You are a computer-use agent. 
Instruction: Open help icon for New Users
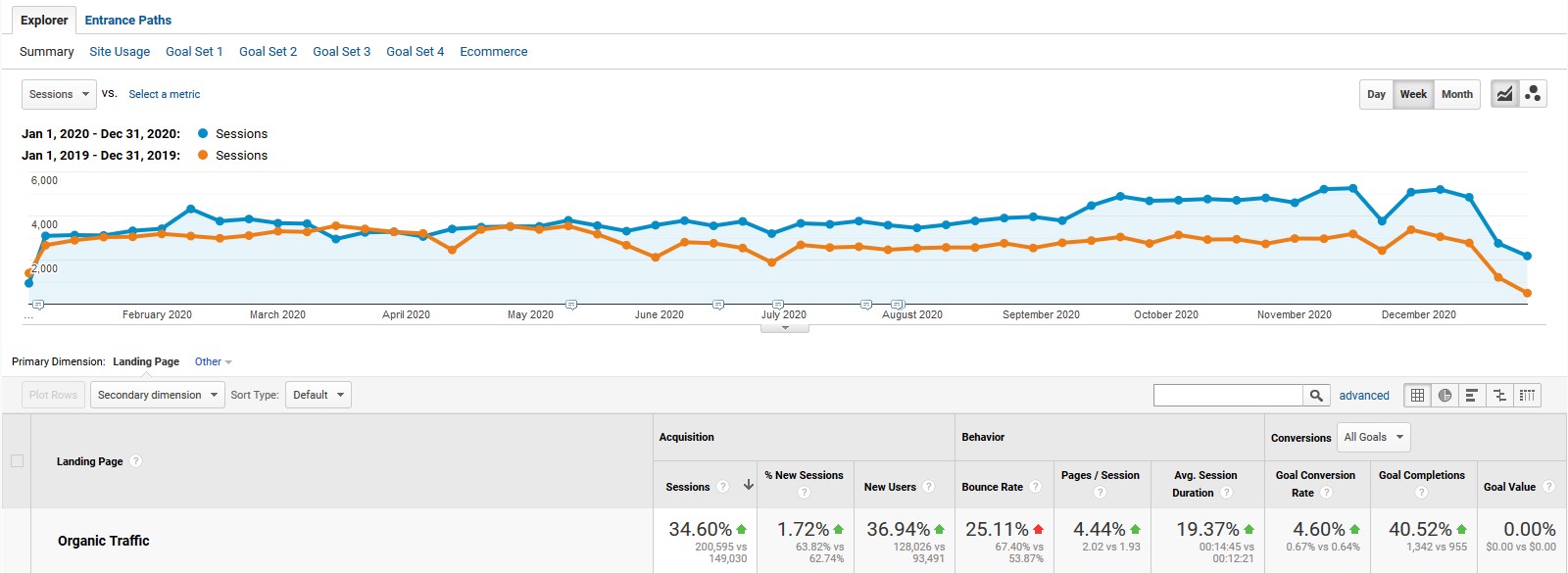click(929, 487)
